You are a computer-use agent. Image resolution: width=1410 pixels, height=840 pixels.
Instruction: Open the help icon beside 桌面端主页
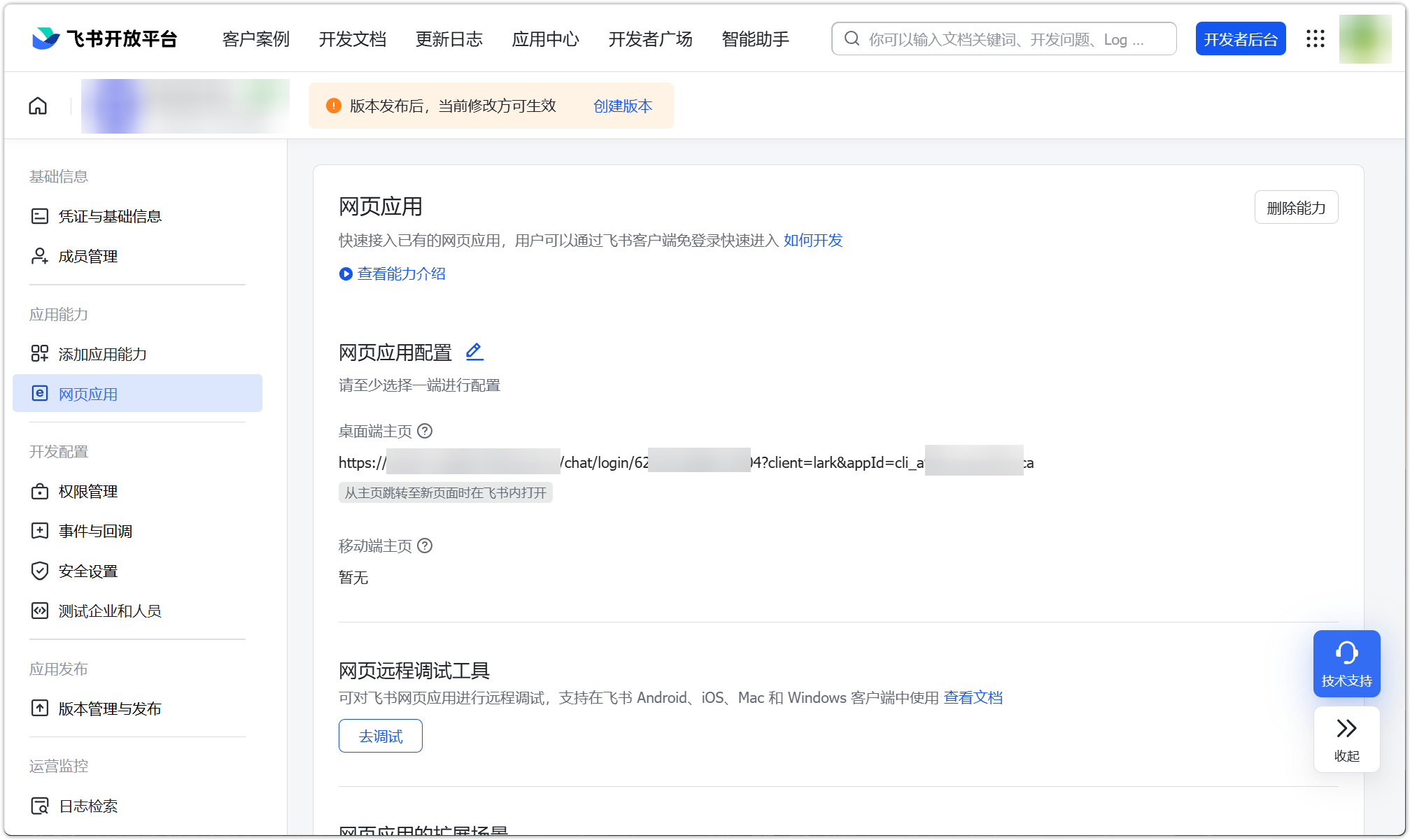pyautogui.click(x=424, y=432)
